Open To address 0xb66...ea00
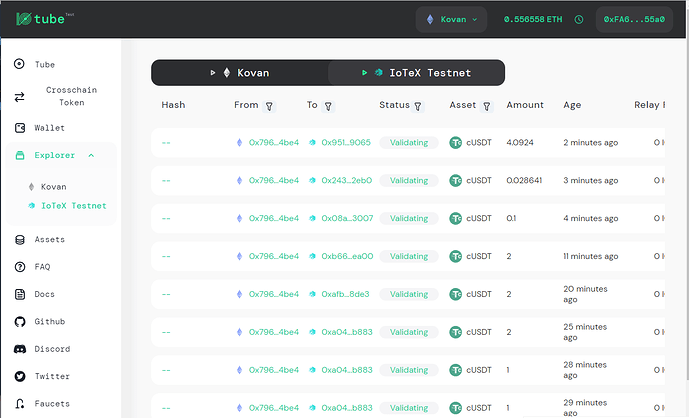This screenshot has height=418, width=689. 347,256
